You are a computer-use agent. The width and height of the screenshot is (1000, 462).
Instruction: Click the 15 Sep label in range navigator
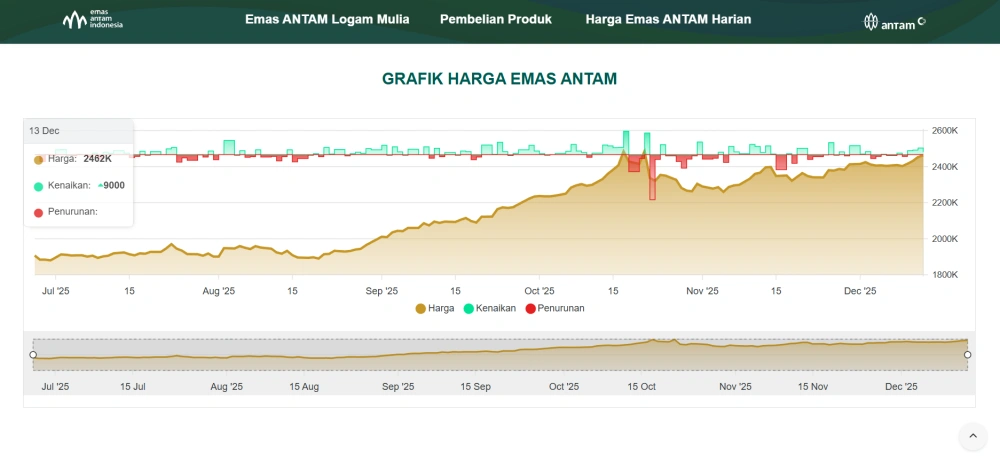475,387
